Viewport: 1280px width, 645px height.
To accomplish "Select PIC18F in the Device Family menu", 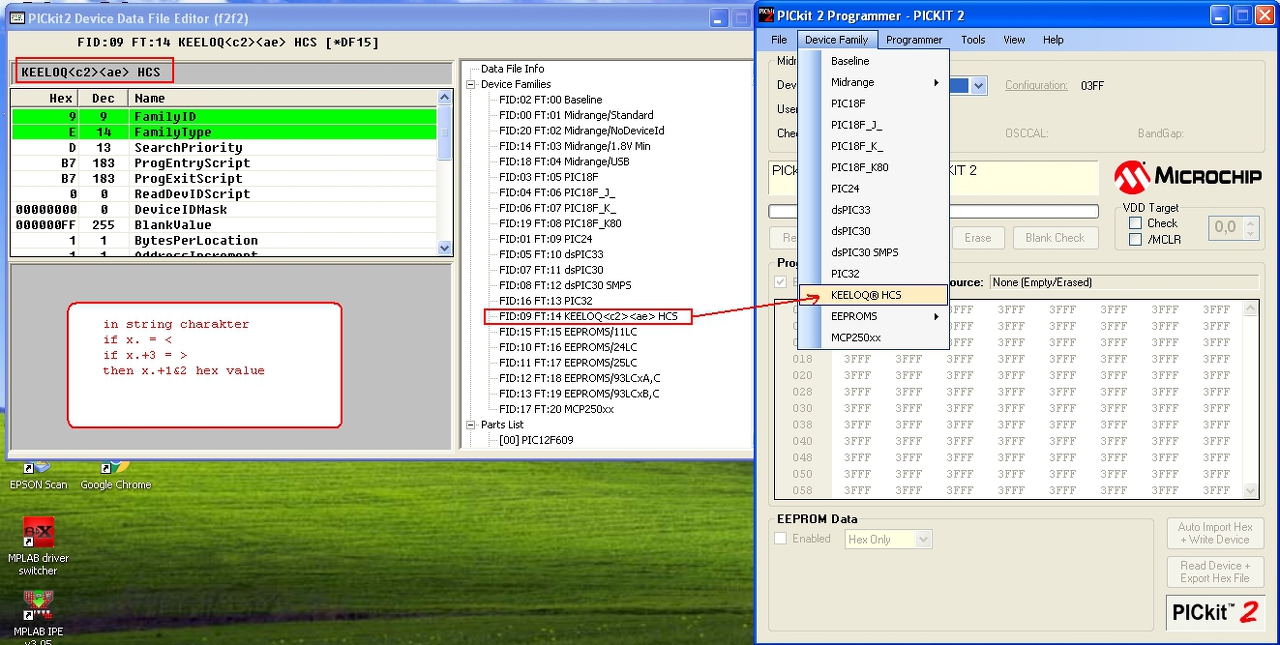I will pos(873,103).
